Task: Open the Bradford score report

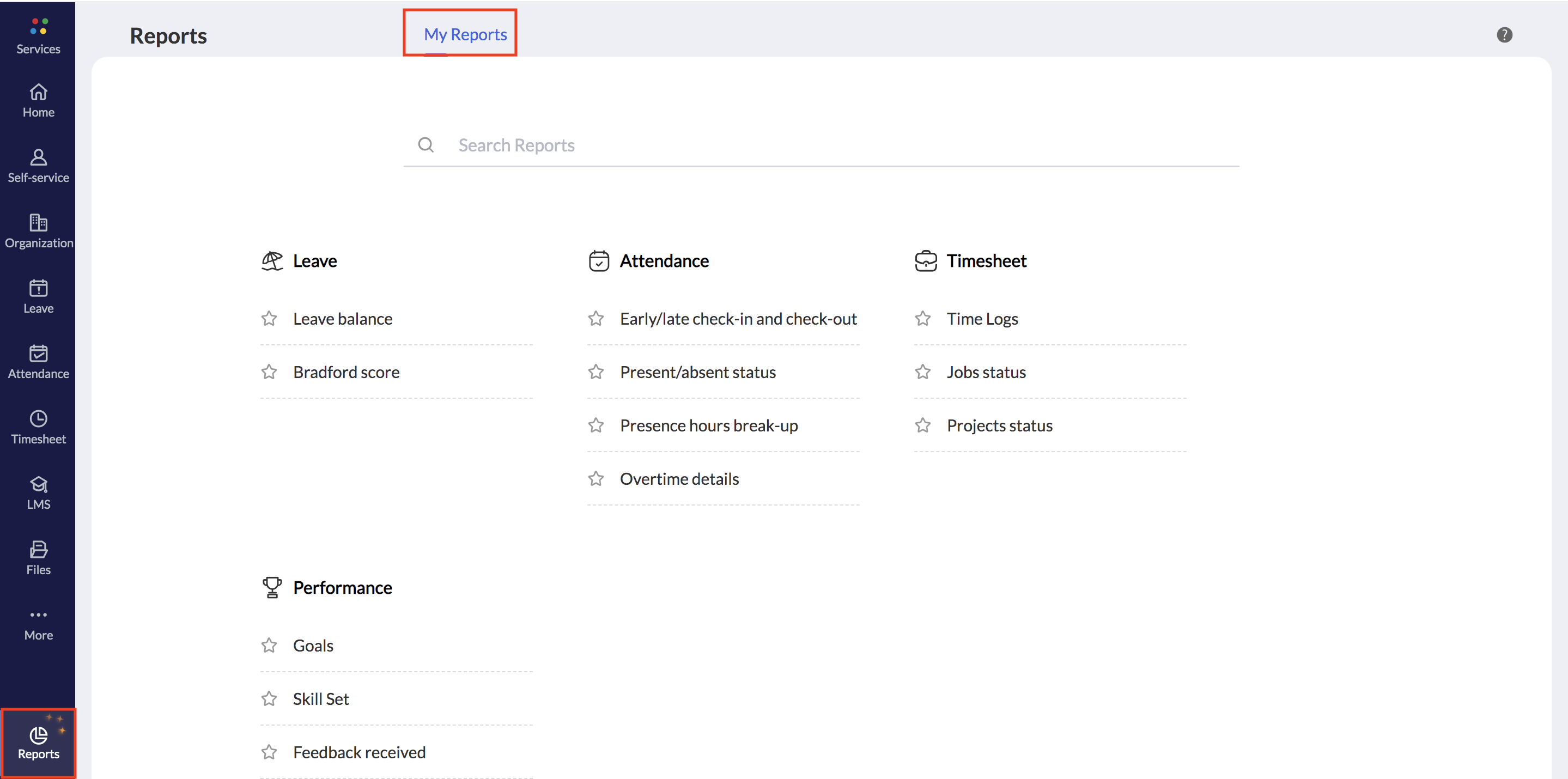Action: pos(346,372)
